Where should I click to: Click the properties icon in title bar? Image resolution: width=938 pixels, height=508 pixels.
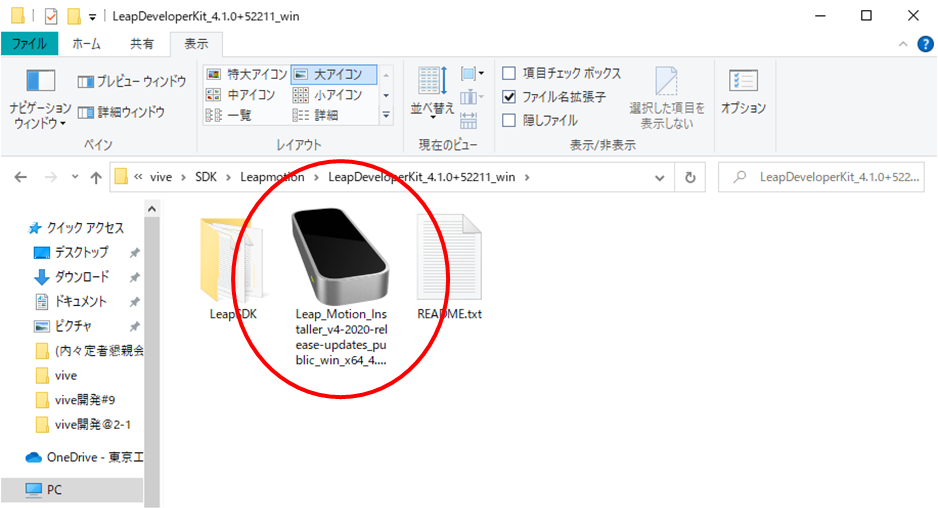(x=51, y=16)
